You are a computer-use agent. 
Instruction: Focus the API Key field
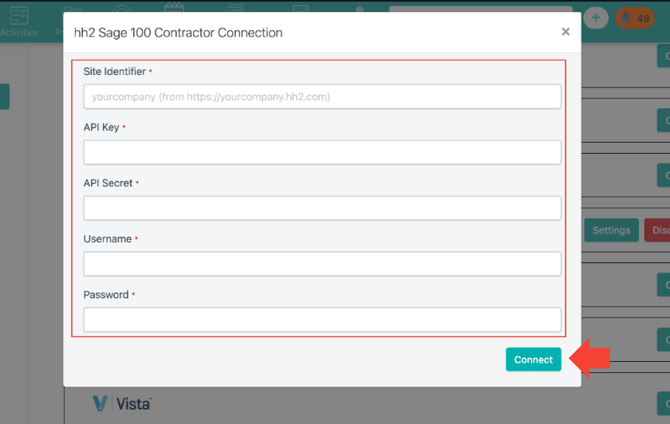tap(322, 152)
